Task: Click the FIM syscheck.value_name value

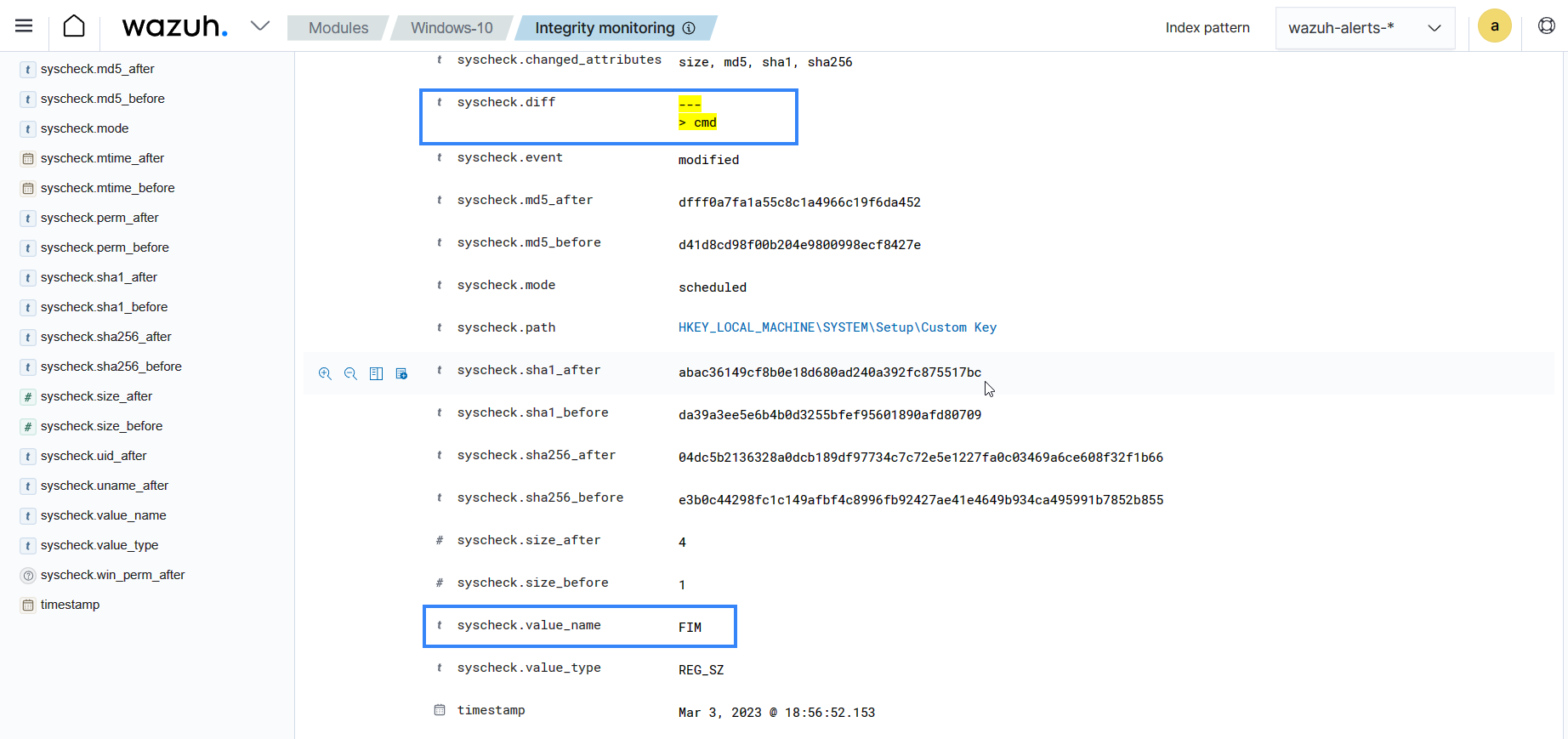Action: (690, 628)
